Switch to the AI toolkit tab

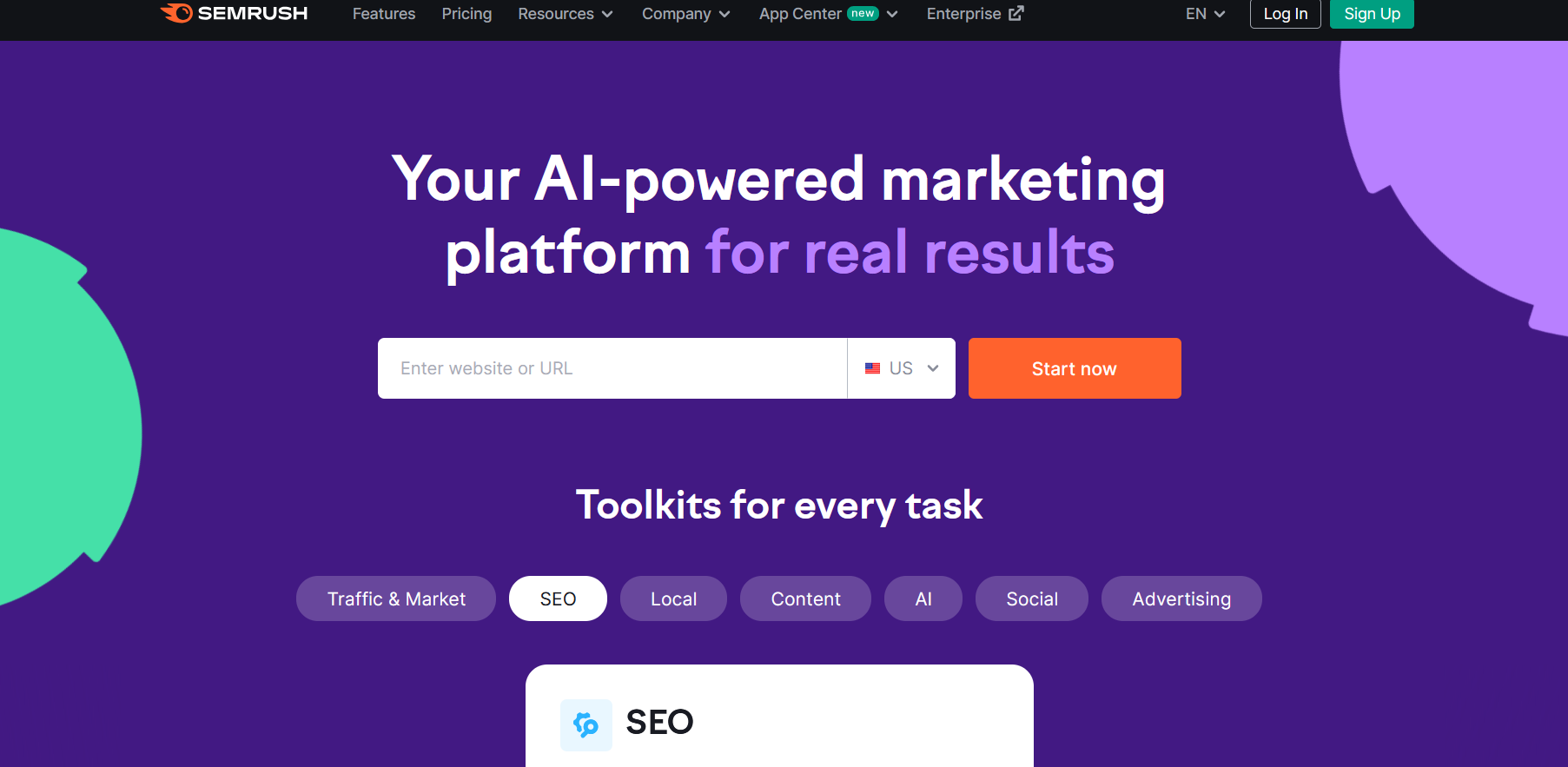point(923,598)
